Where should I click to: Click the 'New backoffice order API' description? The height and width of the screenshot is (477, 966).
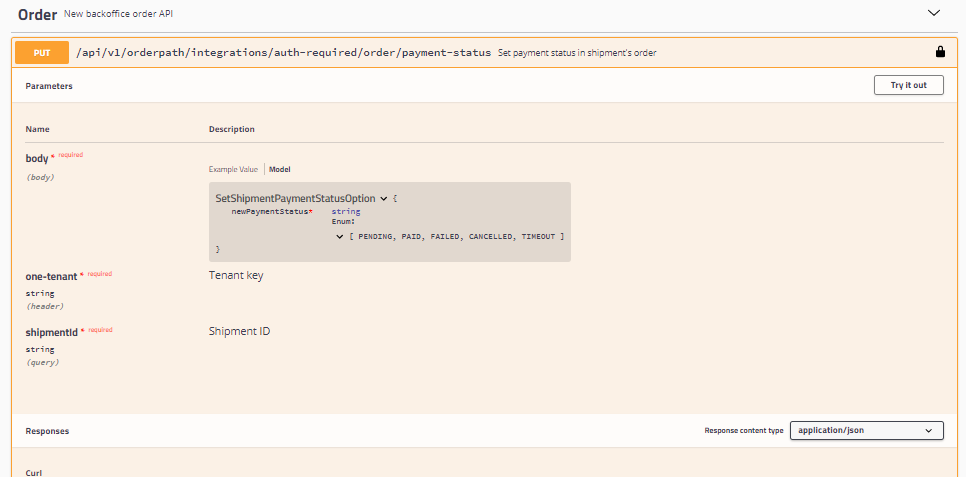tap(118, 13)
